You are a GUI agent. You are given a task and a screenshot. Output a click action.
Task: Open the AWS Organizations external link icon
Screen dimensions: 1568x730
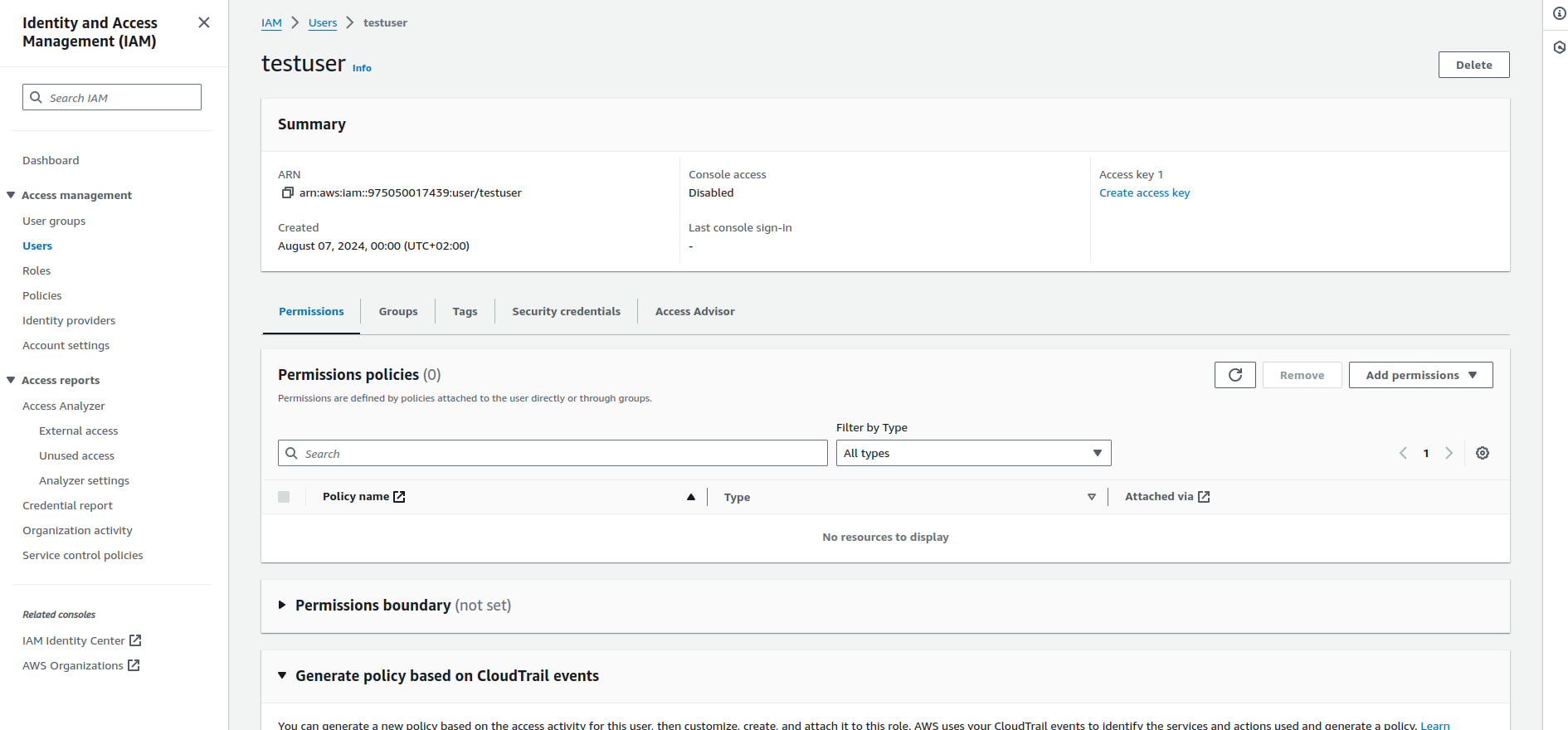134,665
